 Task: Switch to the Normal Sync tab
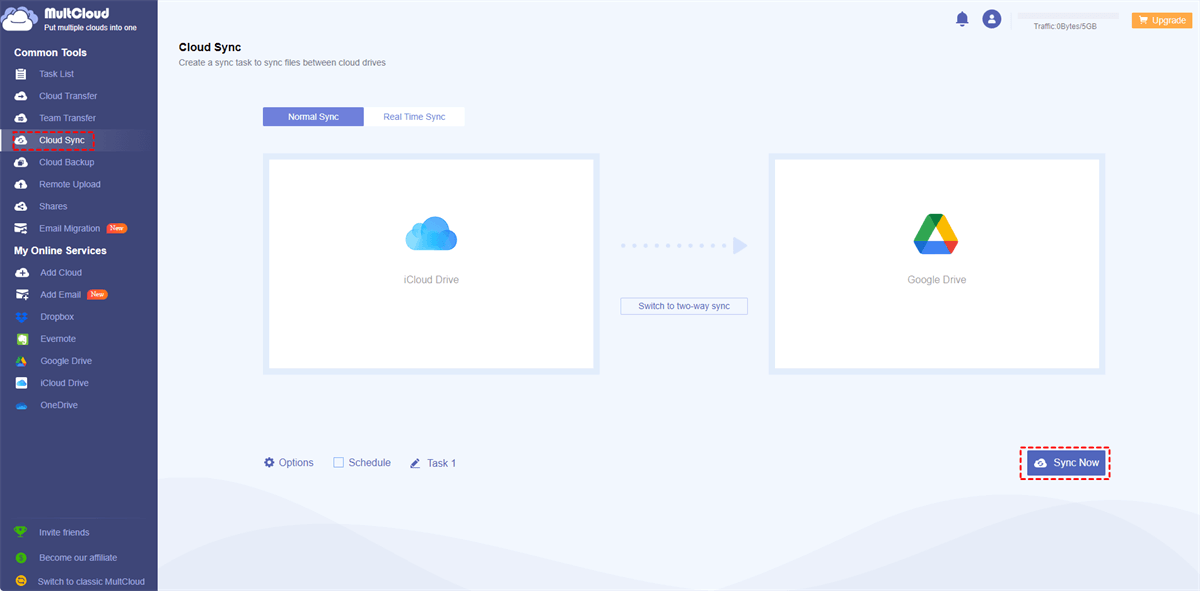[x=313, y=117]
